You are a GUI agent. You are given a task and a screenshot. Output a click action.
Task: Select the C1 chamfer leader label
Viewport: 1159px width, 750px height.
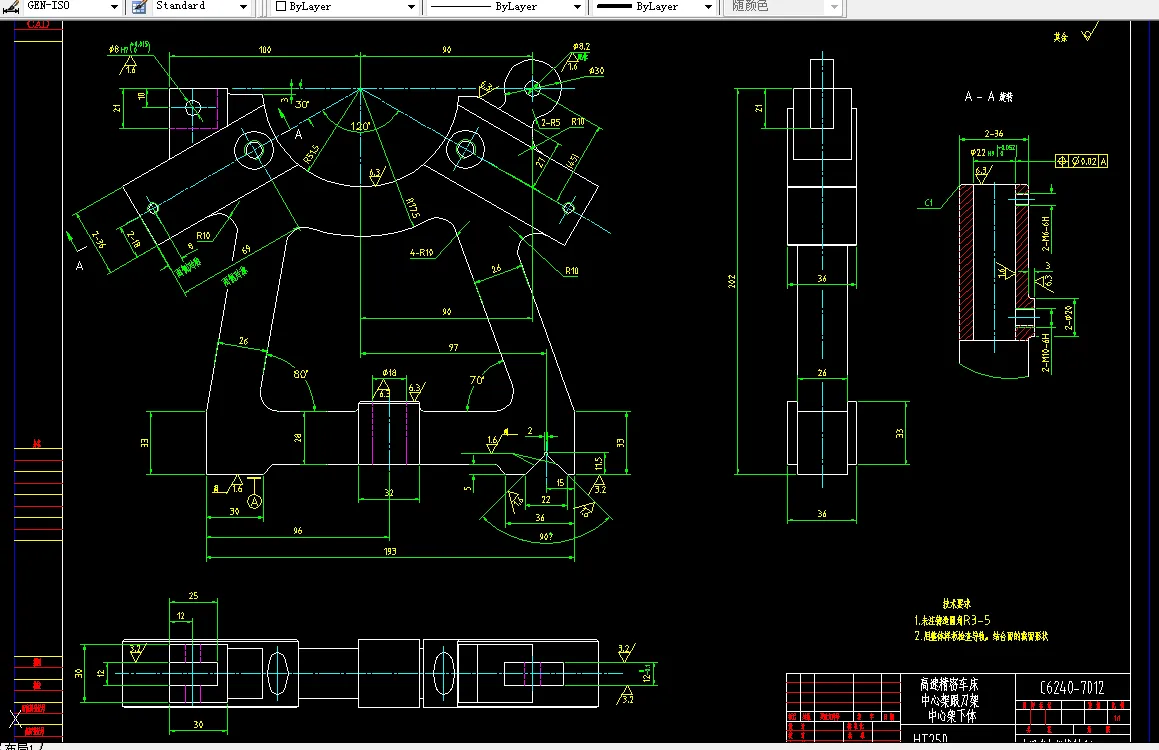928,202
